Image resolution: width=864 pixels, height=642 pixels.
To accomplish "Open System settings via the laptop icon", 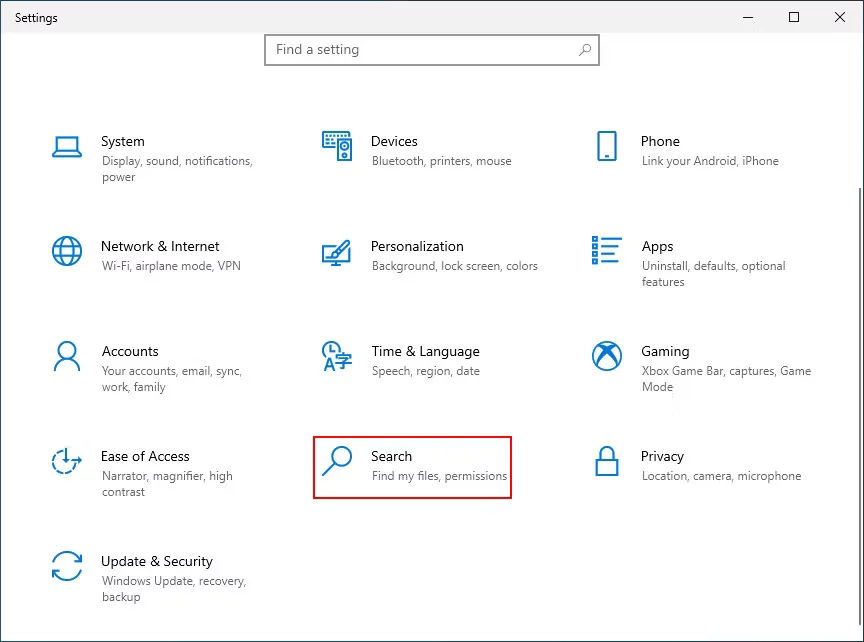I will tap(66, 146).
